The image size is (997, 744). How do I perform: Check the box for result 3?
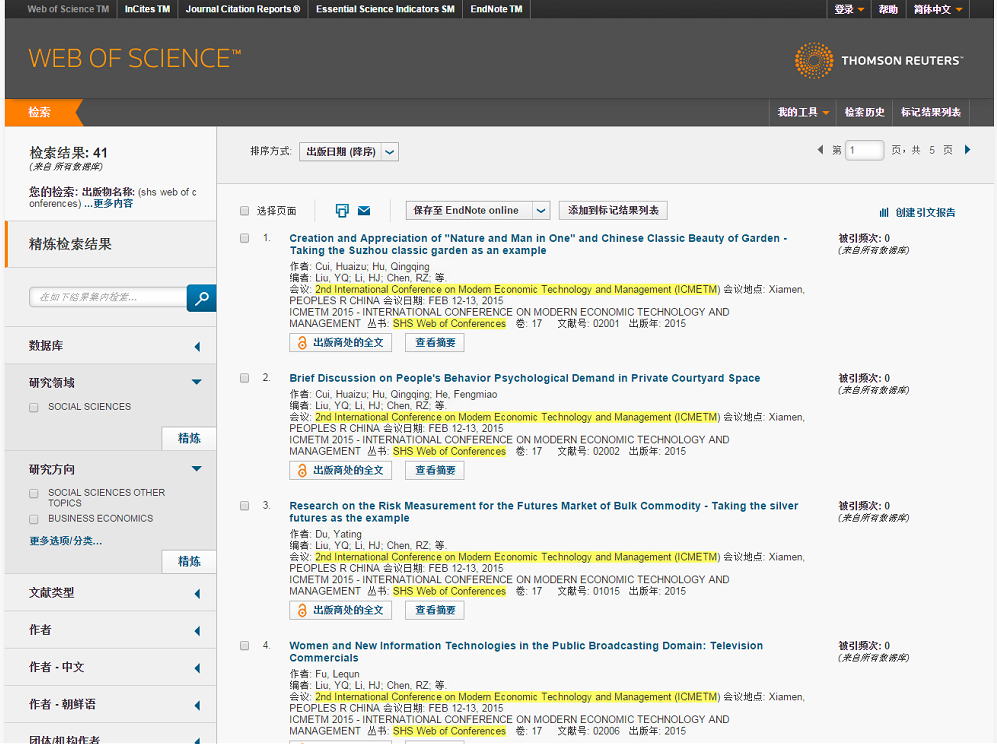[244, 506]
